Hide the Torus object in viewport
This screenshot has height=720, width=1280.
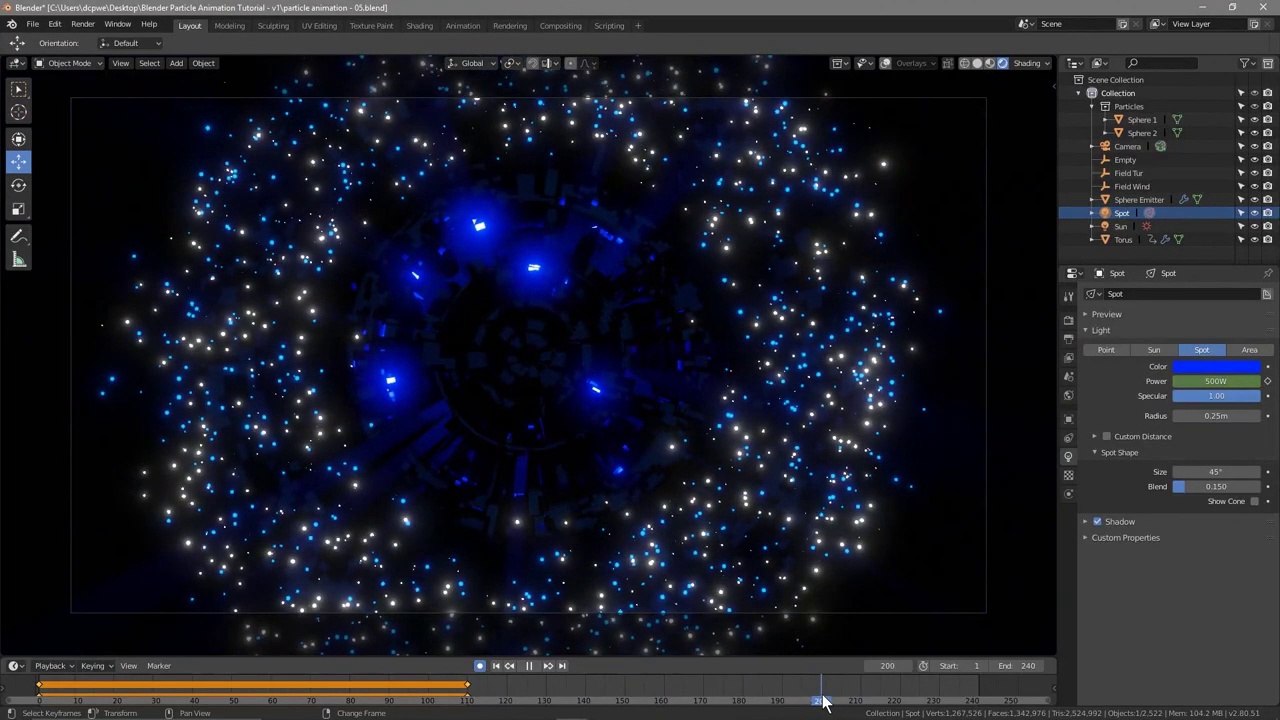tap(1254, 240)
